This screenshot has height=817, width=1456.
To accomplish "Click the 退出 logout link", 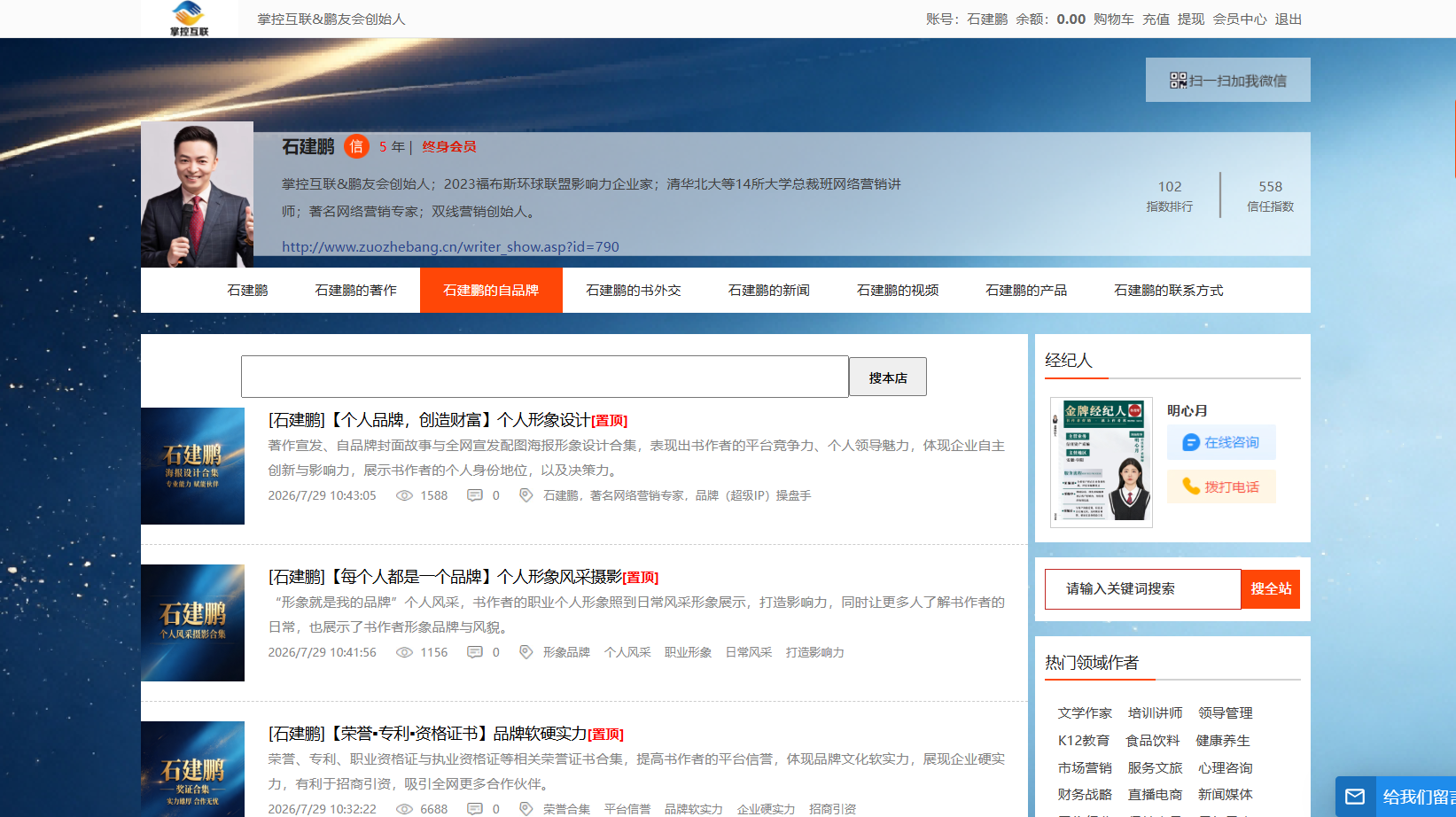I will coord(1289,19).
